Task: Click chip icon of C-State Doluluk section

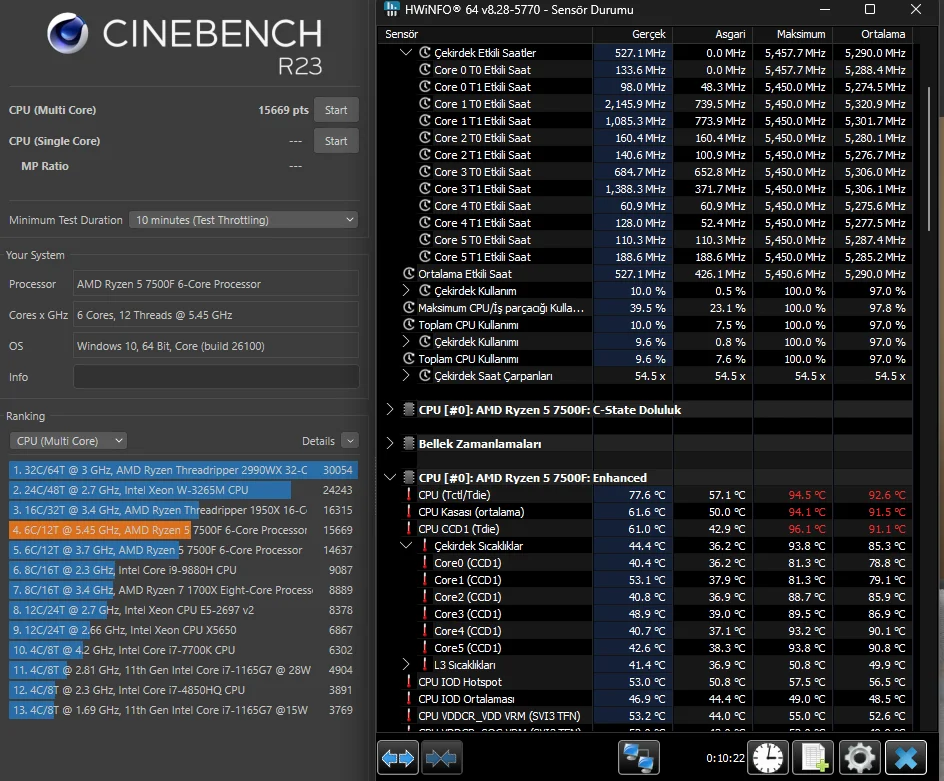Action: pos(409,409)
